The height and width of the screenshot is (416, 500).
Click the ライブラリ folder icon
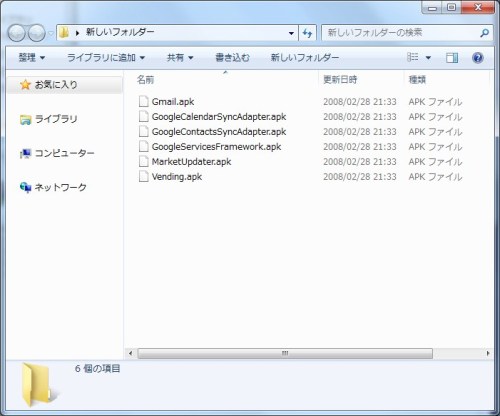[x=25, y=119]
